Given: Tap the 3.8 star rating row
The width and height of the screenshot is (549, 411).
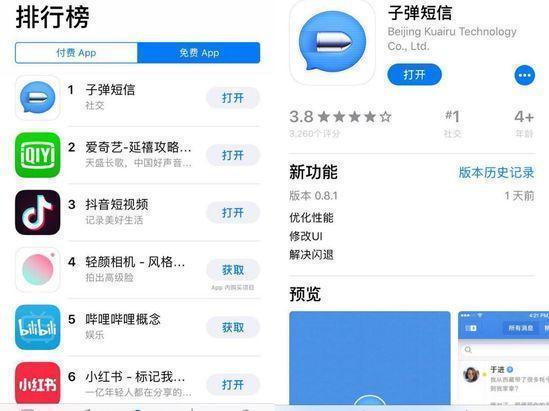Looking at the screenshot, I should pyautogui.click(x=340, y=117).
